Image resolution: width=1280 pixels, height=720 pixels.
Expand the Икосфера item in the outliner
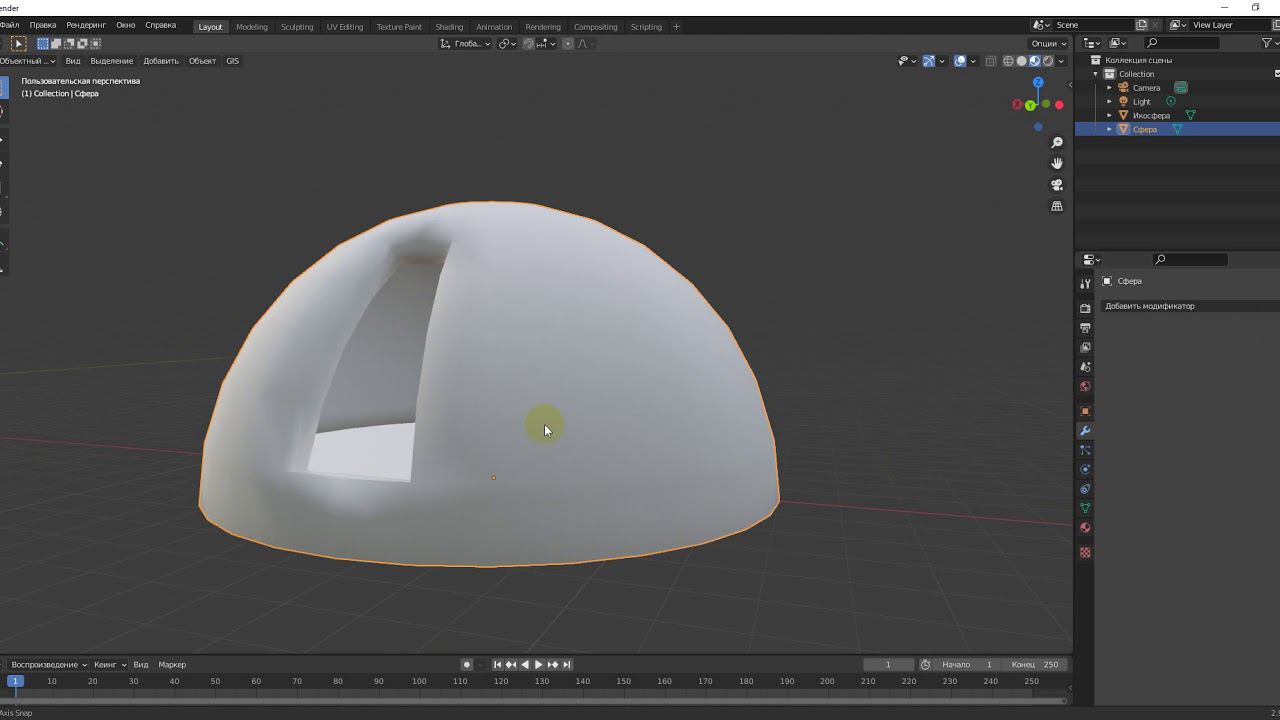point(1109,116)
